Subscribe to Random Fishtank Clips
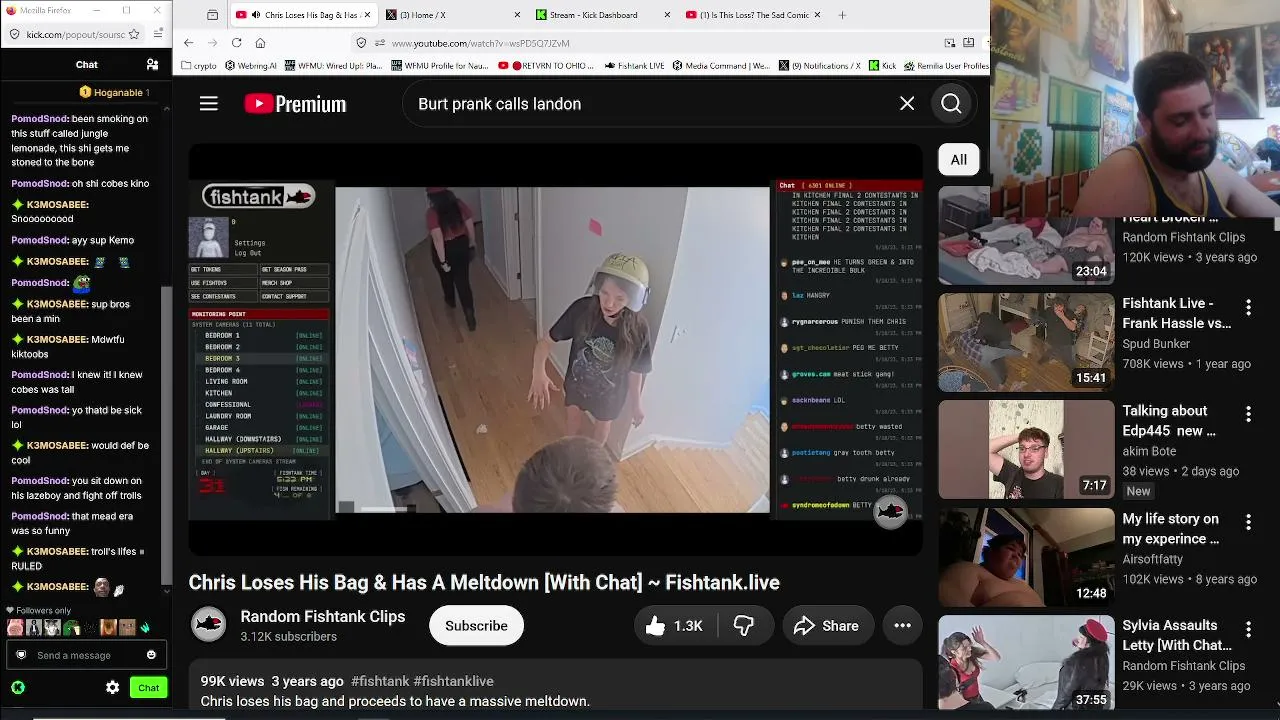The width and height of the screenshot is (1280, 720). pos(476,626)
